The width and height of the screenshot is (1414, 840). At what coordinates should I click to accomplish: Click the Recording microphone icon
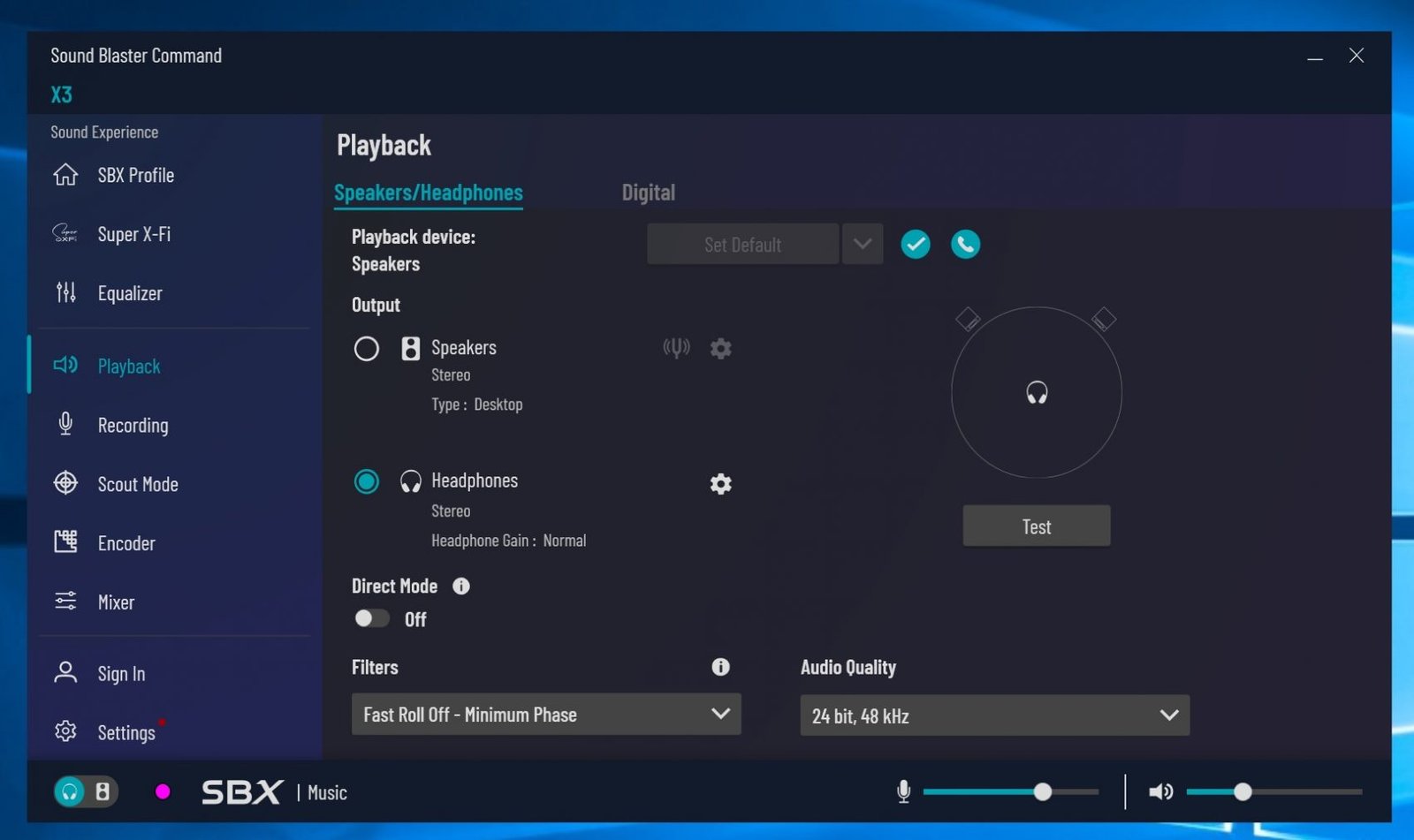pos(65,424)
